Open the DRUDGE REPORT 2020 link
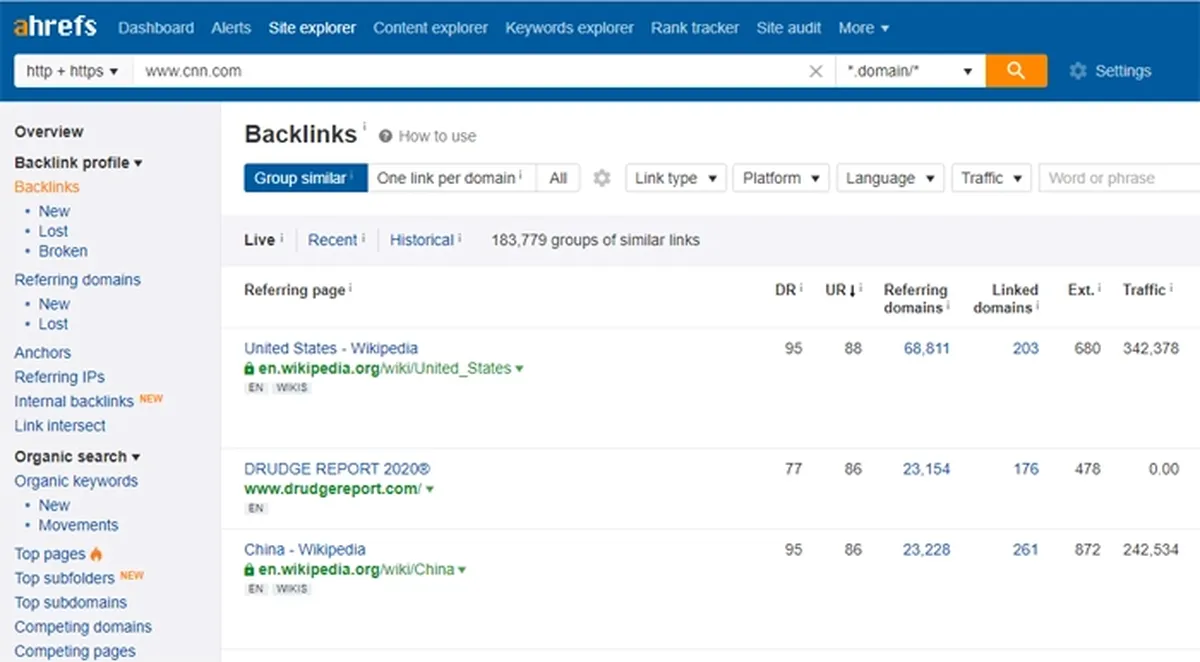Viewport: 1200px width, 662px height. pyautogui.click(x=337, y=469)
